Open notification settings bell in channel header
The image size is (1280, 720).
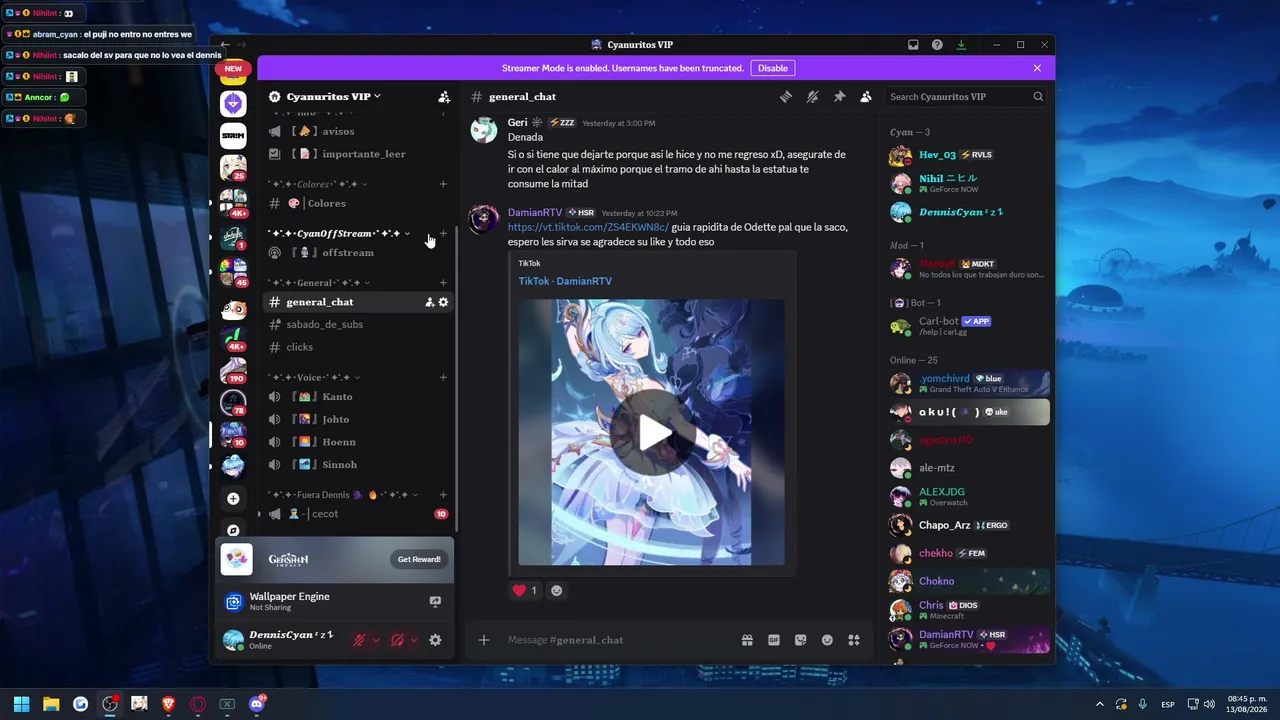pyautogui.click(x=812, y=97)
